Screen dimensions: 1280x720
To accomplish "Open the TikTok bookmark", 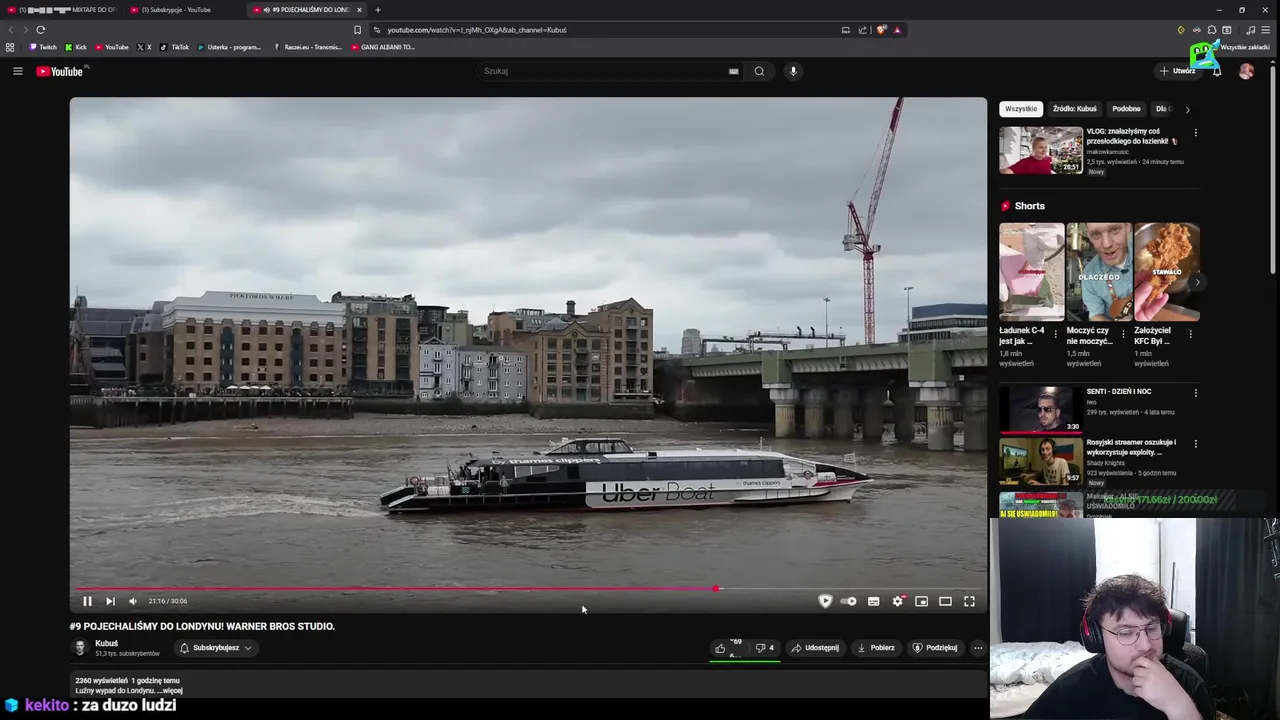I will click(x=174, y=47).
